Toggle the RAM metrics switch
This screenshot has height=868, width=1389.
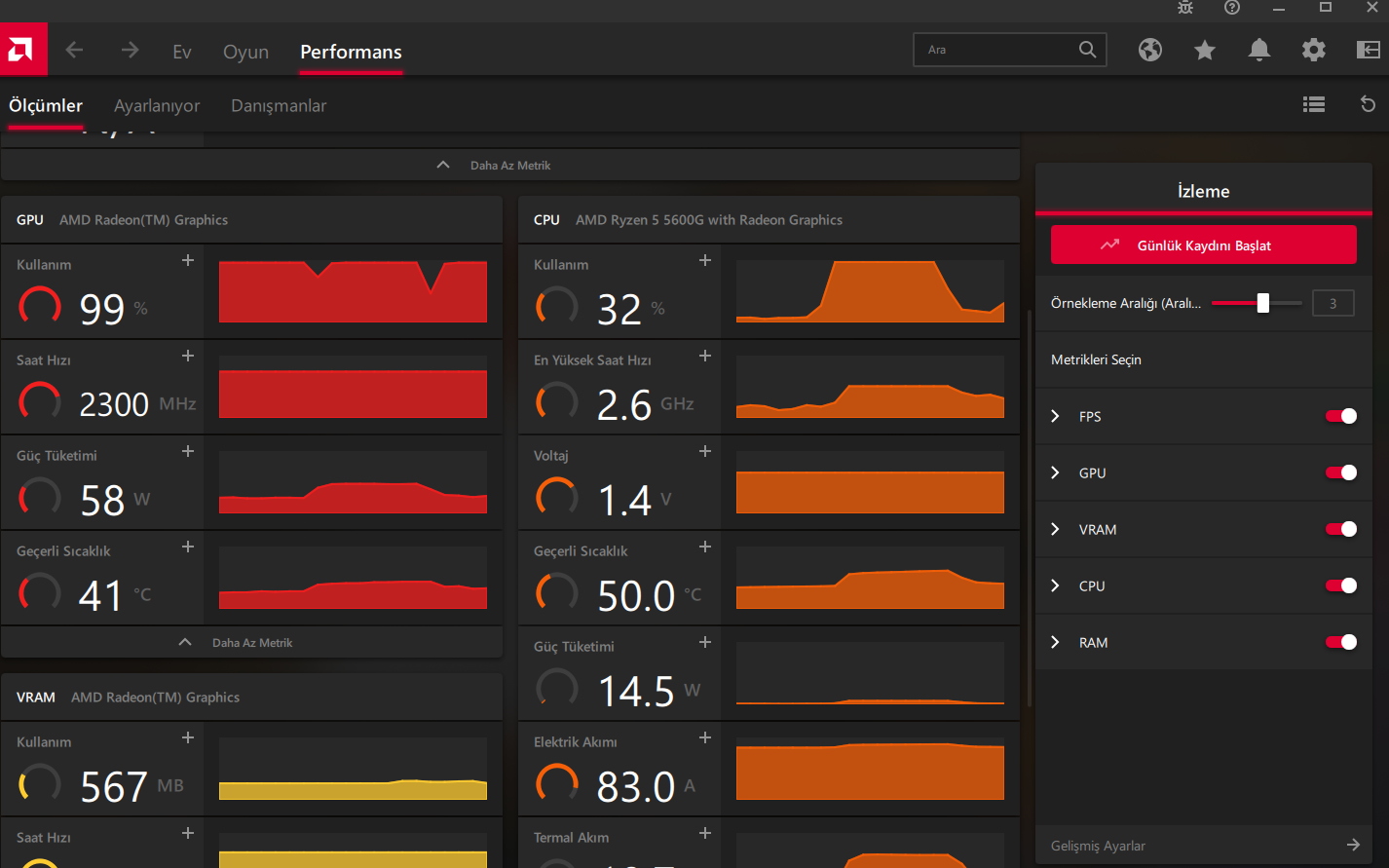click(1340, 643)
